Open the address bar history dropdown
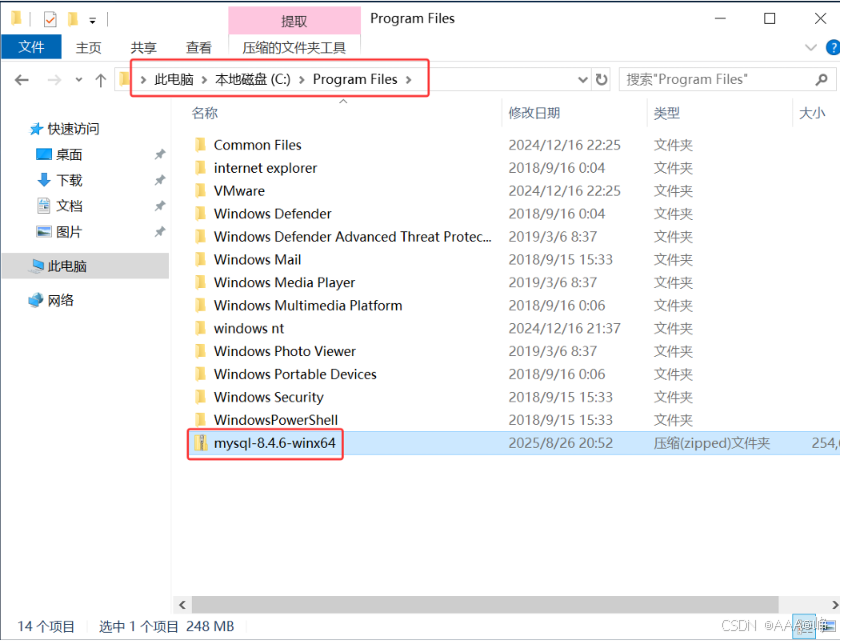The height and width of the screenshot is (641, 841). click(x=582, y=80)
